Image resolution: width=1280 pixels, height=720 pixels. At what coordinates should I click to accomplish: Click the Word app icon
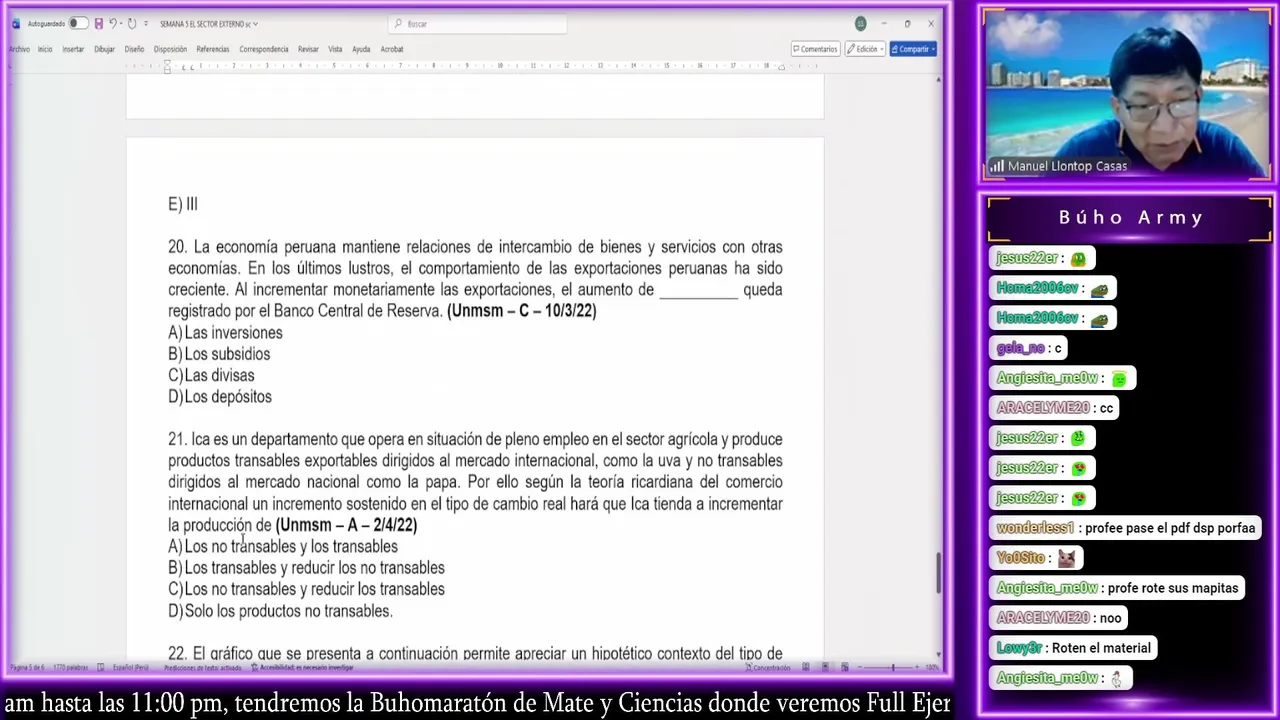[15, 23]
